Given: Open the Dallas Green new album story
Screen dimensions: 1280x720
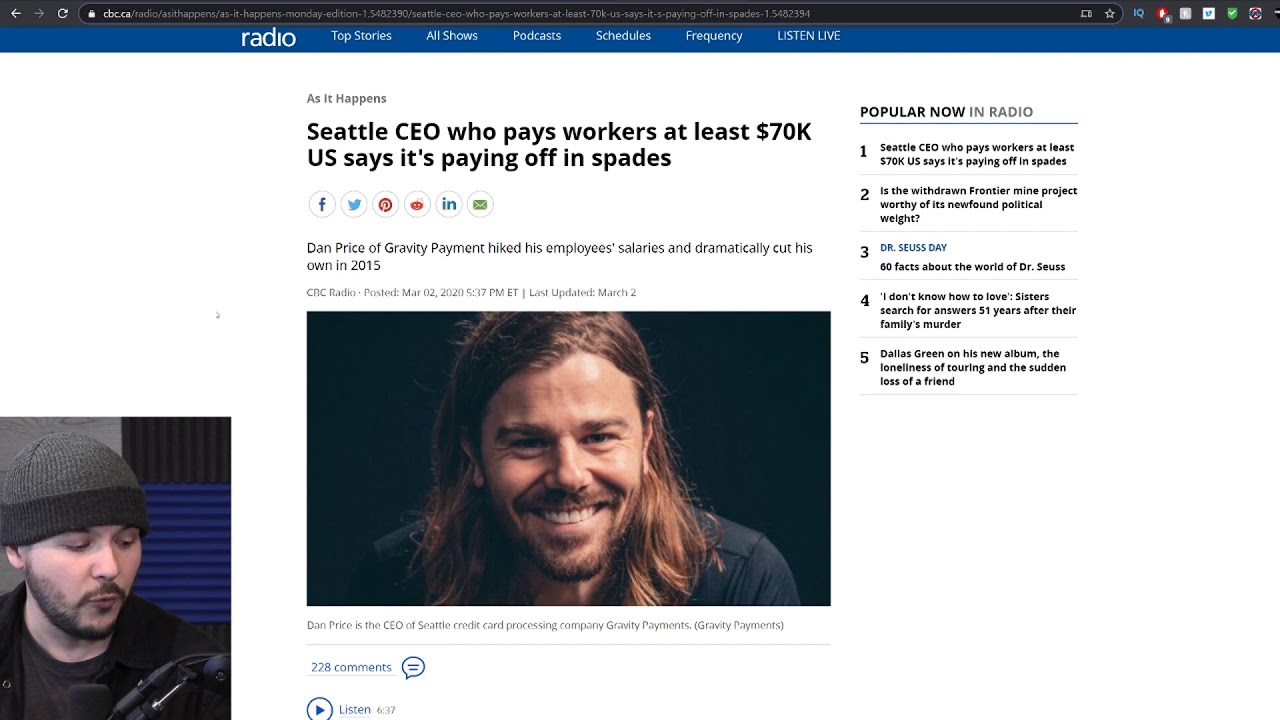Looking at the screenshot, I should 973,367.
